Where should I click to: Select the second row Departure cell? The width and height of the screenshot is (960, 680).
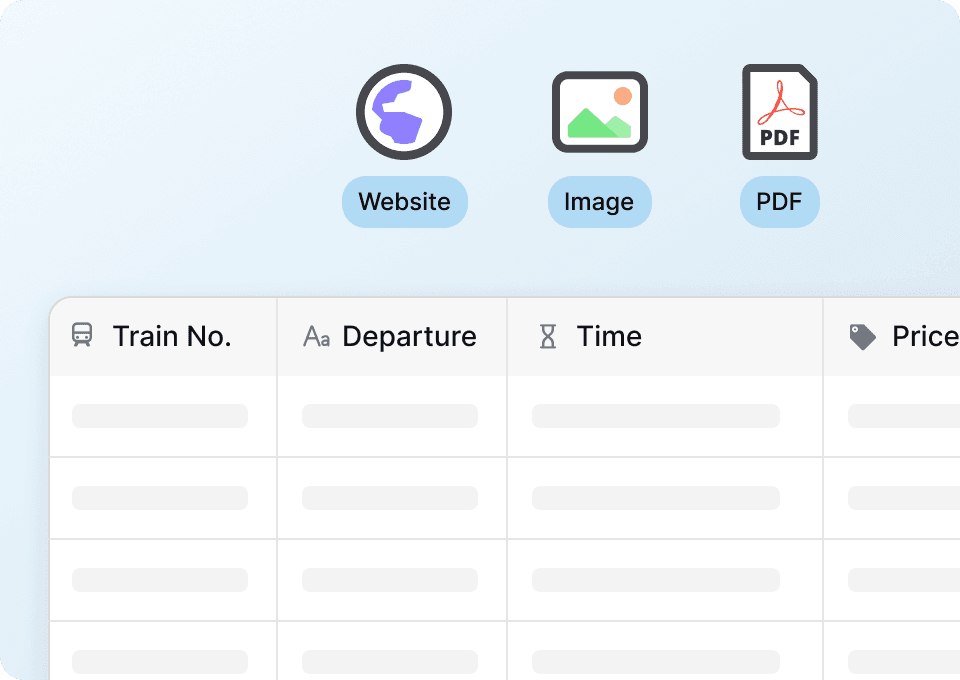click(x=390, y=498)
